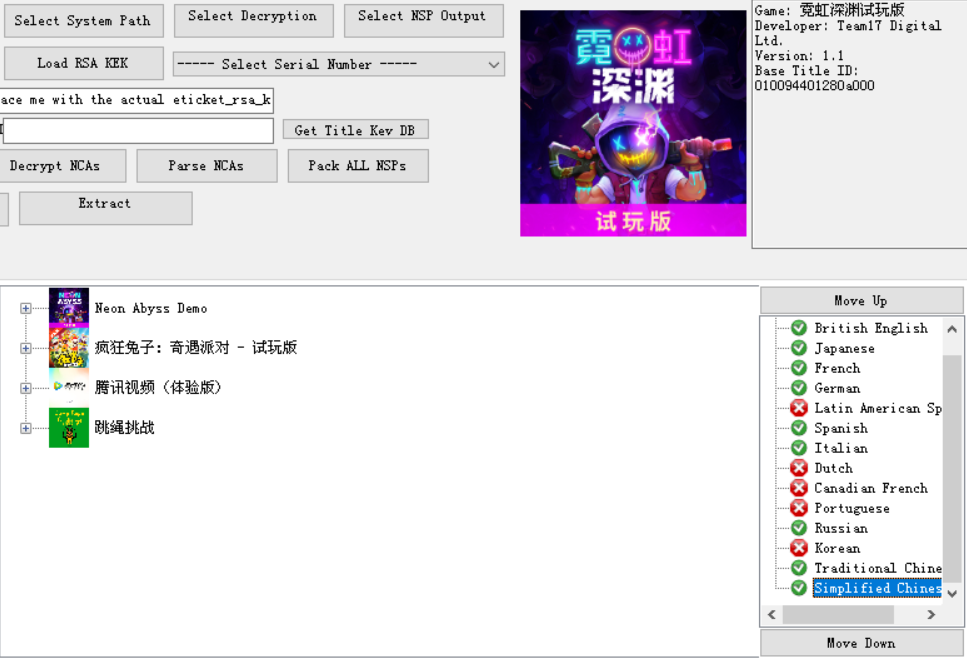967x661 pixels.
Task: Click the Version: 1.1 text
Action: click(x=799, y=55)
